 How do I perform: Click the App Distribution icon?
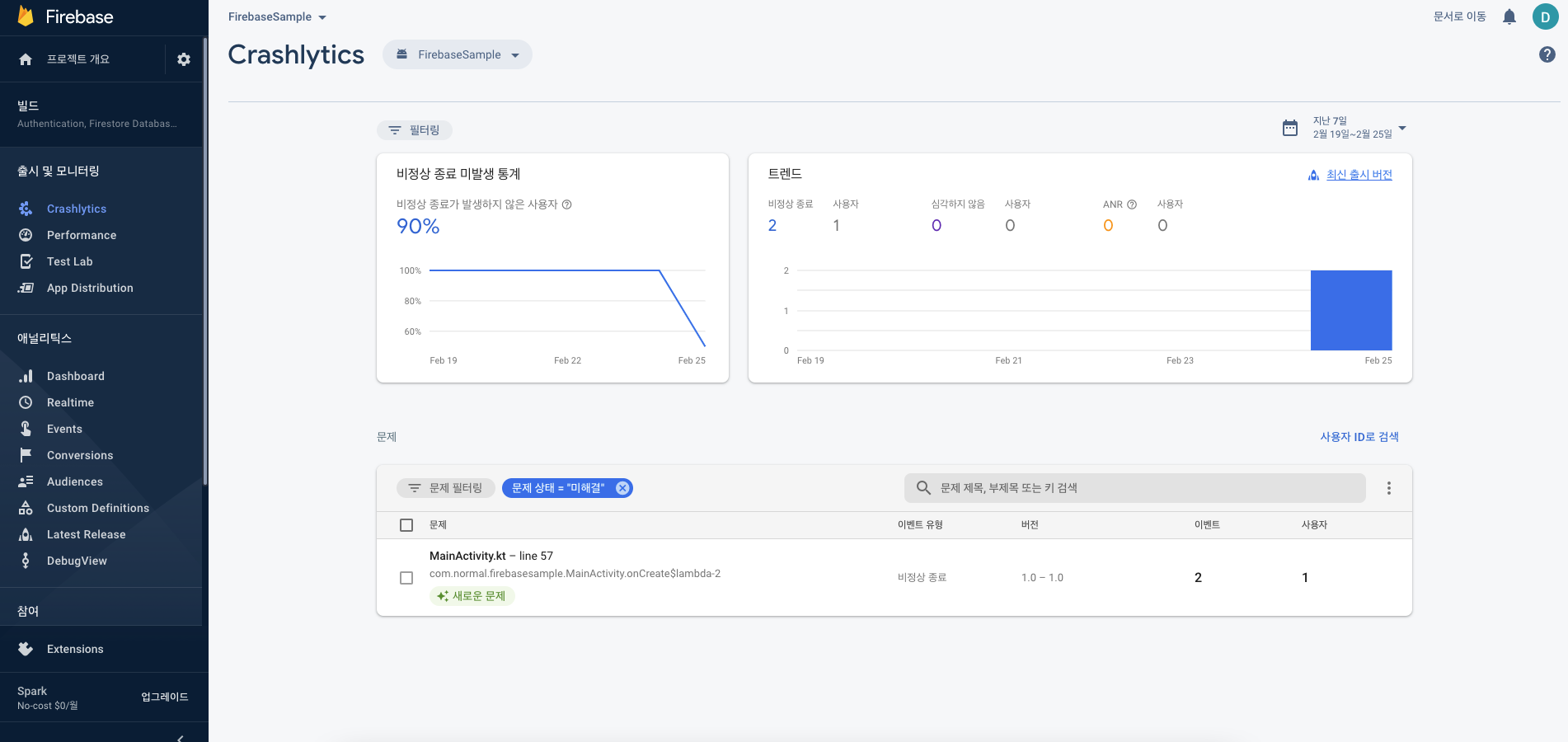[x=26, y=288]
